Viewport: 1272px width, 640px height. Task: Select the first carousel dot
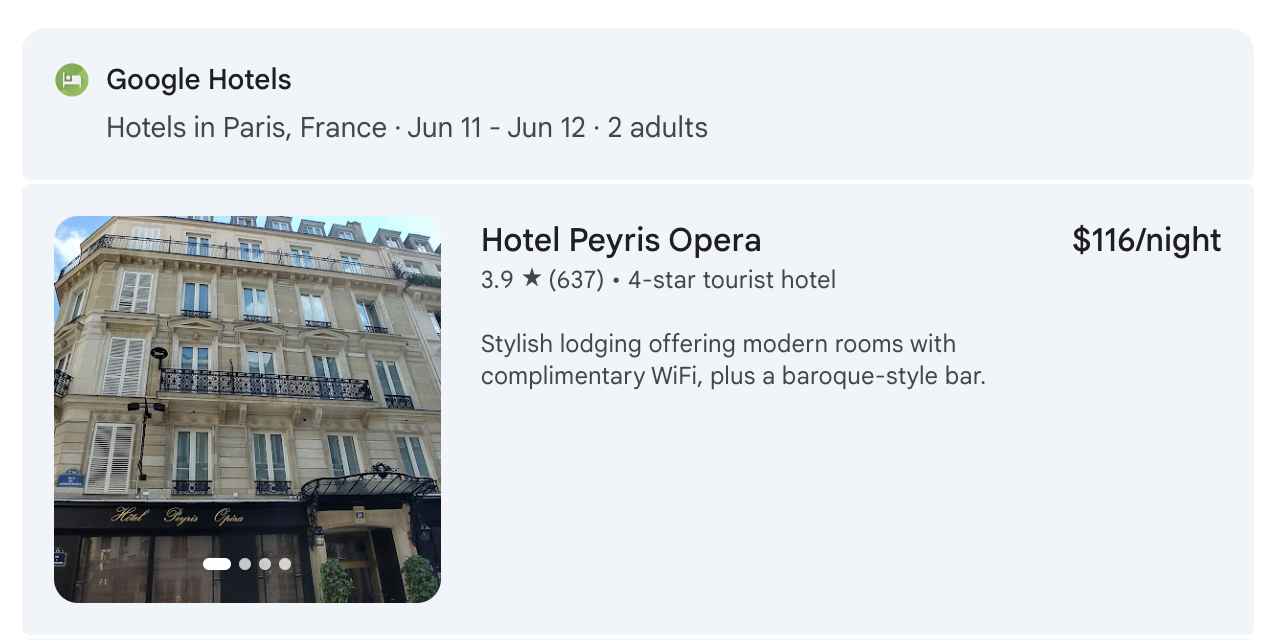pos(215,564)
